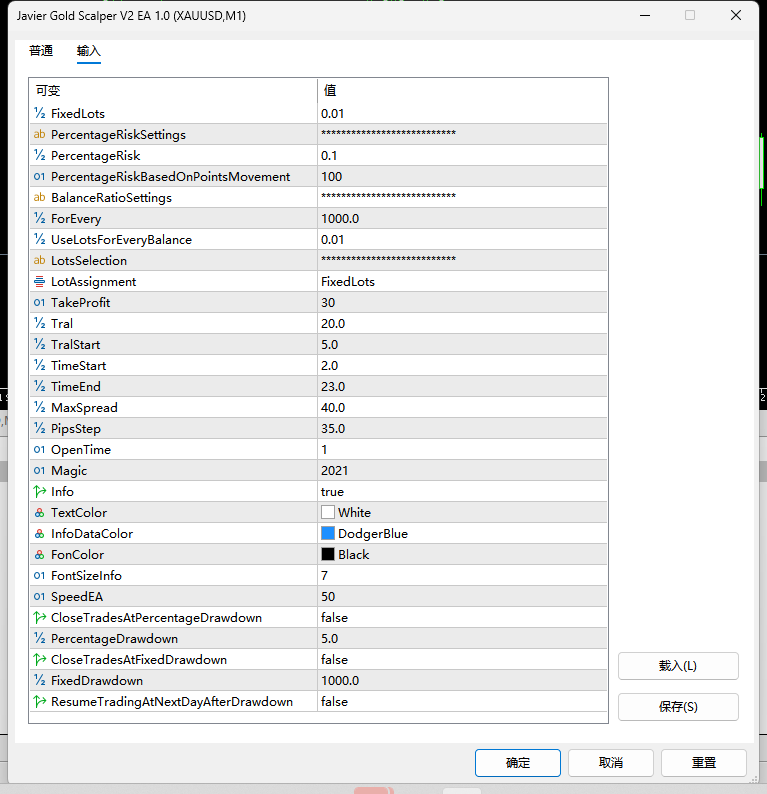767x794 pixels.
Task: Click the enum icon beside LotAssignment
Action: coord(39,282)
